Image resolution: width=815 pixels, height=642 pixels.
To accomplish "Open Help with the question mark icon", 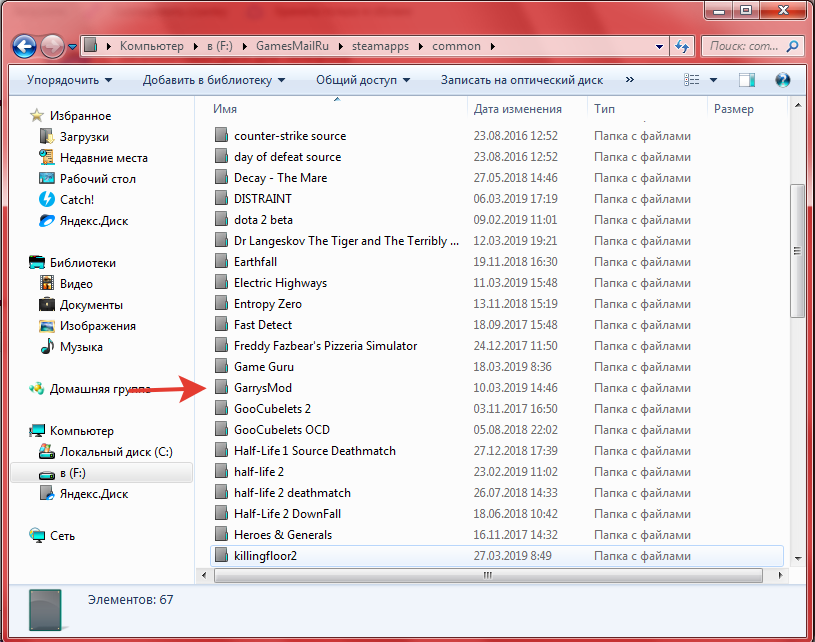I will (782, 80).
